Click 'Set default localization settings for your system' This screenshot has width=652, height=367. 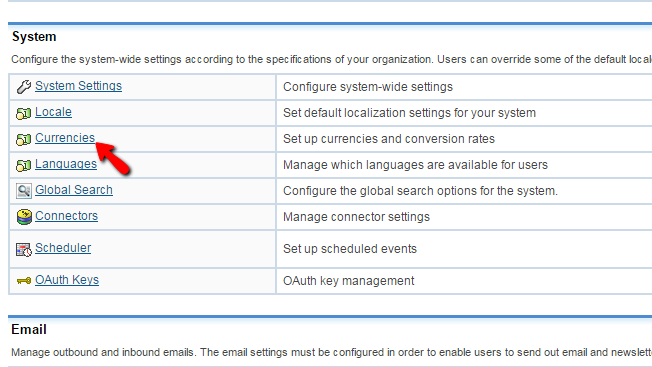pyautogui.click(x=410, y=113)
